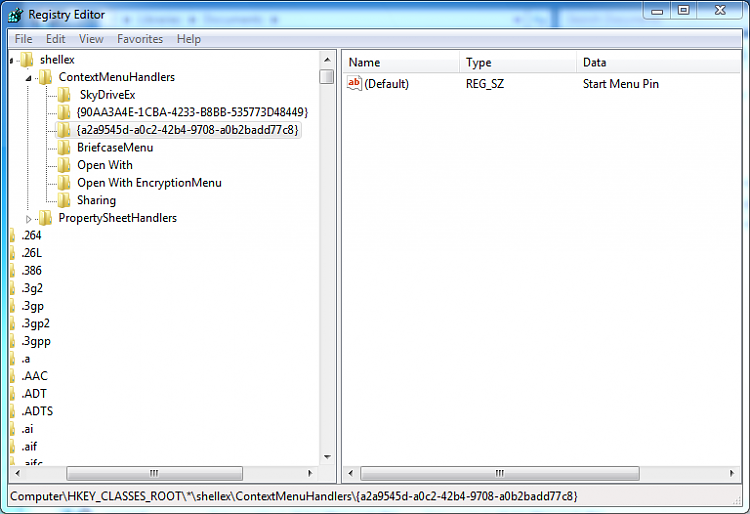Click the BriefcaseMenu folder icon

coord(64,147)
